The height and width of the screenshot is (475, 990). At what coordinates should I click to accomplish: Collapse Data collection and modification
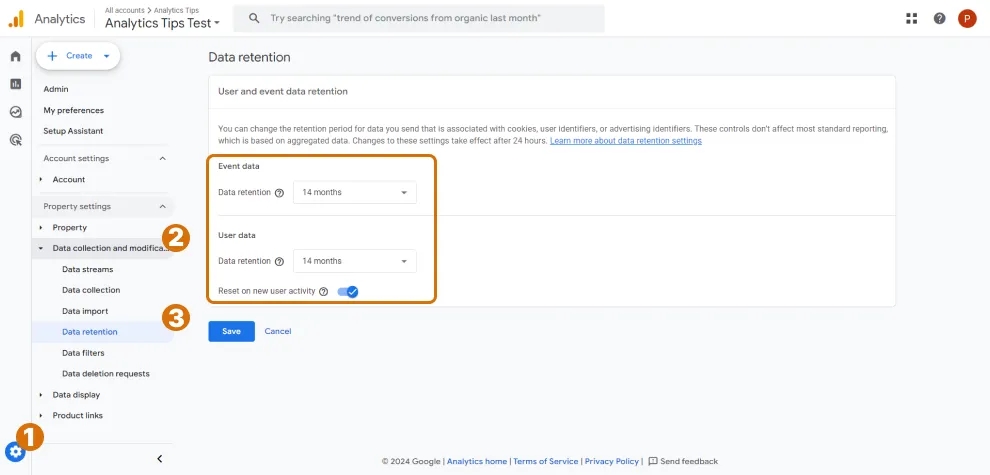coord(41,248)
